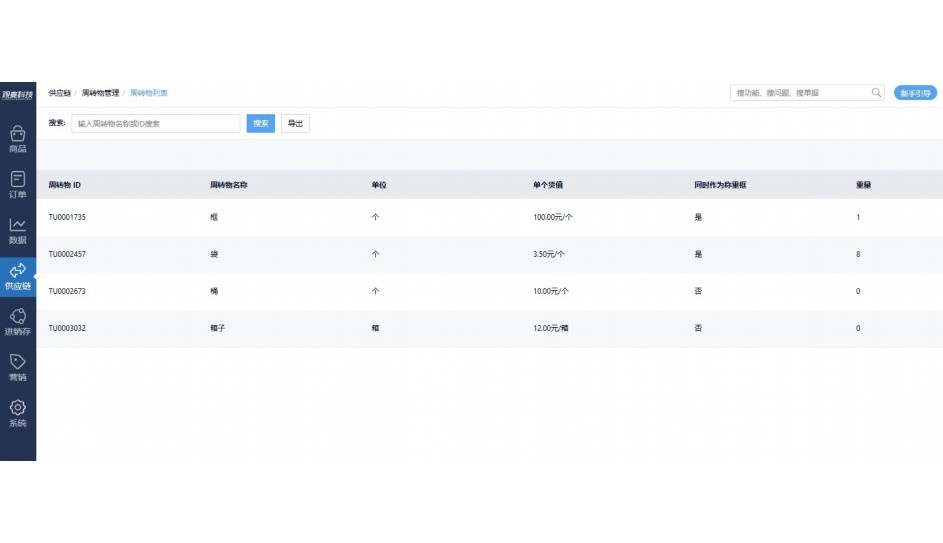Screen dimensions: 943x543
Task: Select the row with ID TU0003032
Action: [x=68, y=328]
